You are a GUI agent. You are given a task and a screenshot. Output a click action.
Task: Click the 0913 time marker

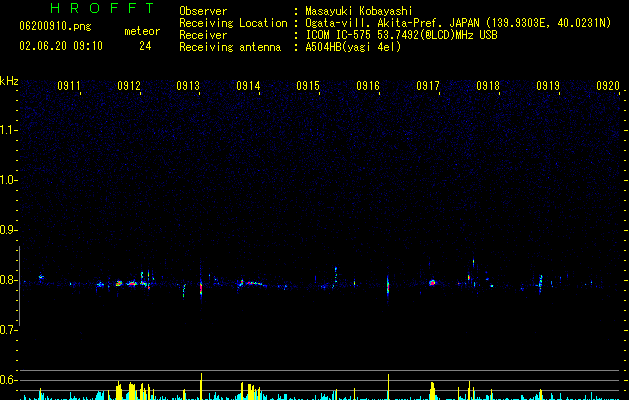(x=188, y=86)
